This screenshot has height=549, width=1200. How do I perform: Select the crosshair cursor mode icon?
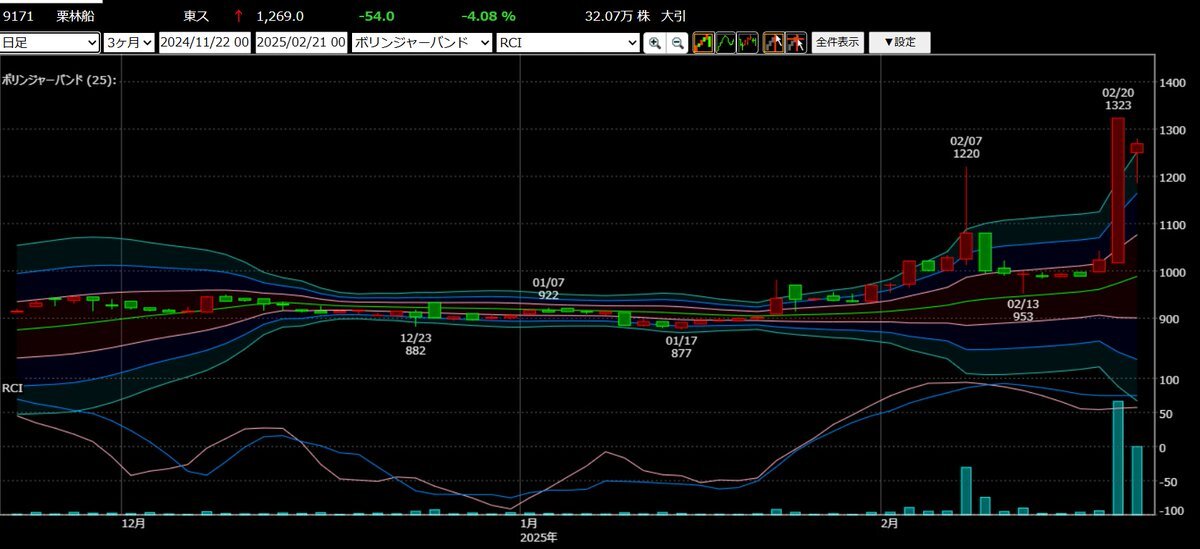click(x=797, y=43)
